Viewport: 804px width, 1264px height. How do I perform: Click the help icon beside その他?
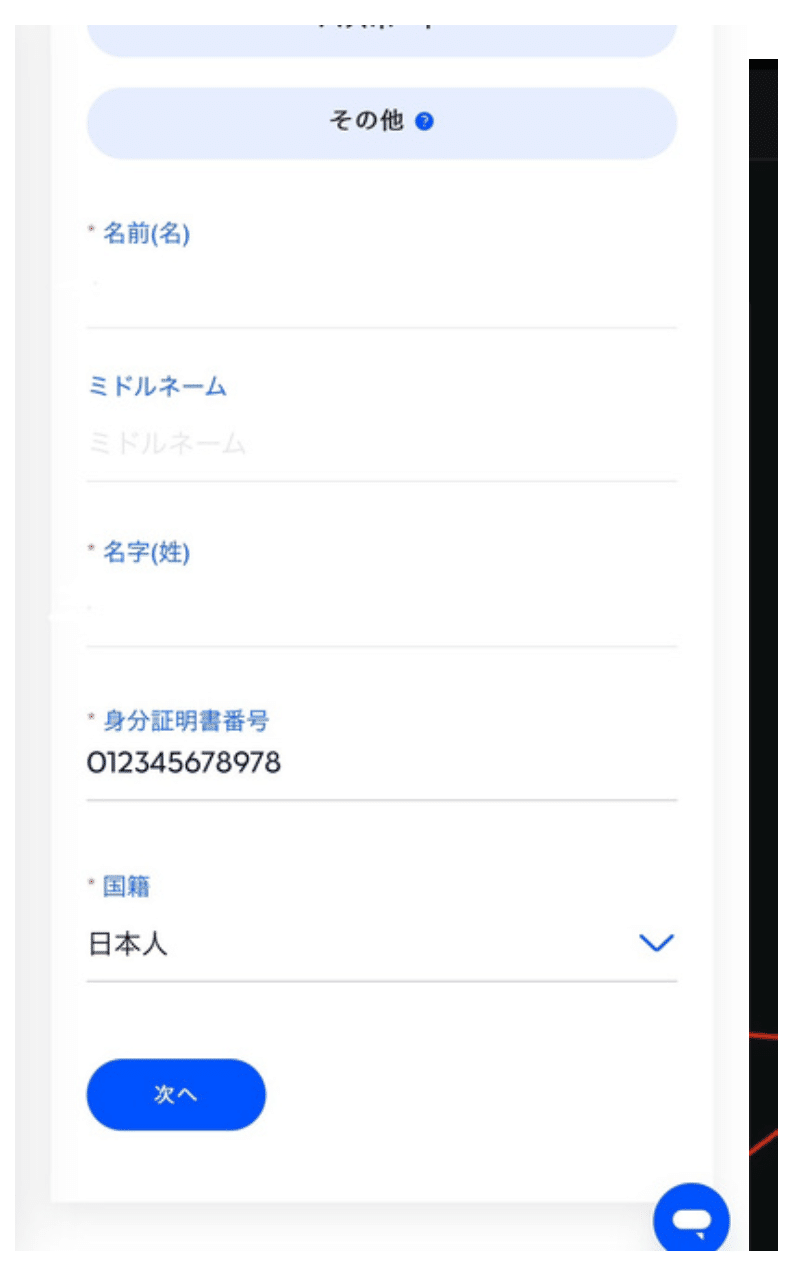(424, 122)
